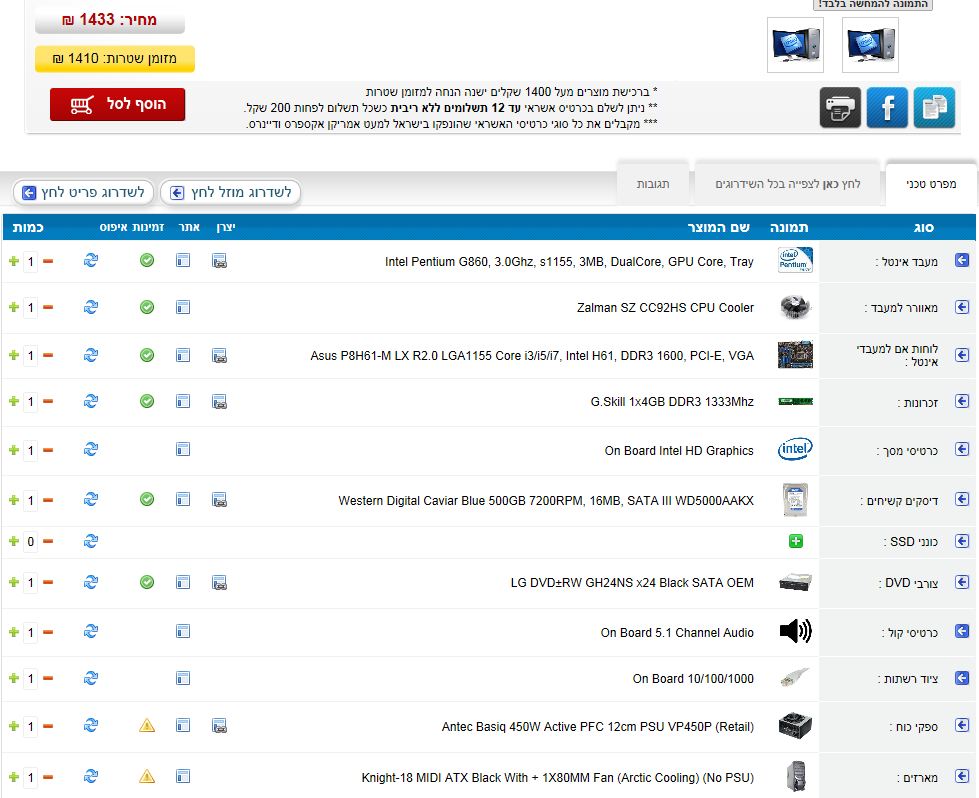Click green plus to add an SSD drive
Screen dimensions: 979x798
click(796, 541)
